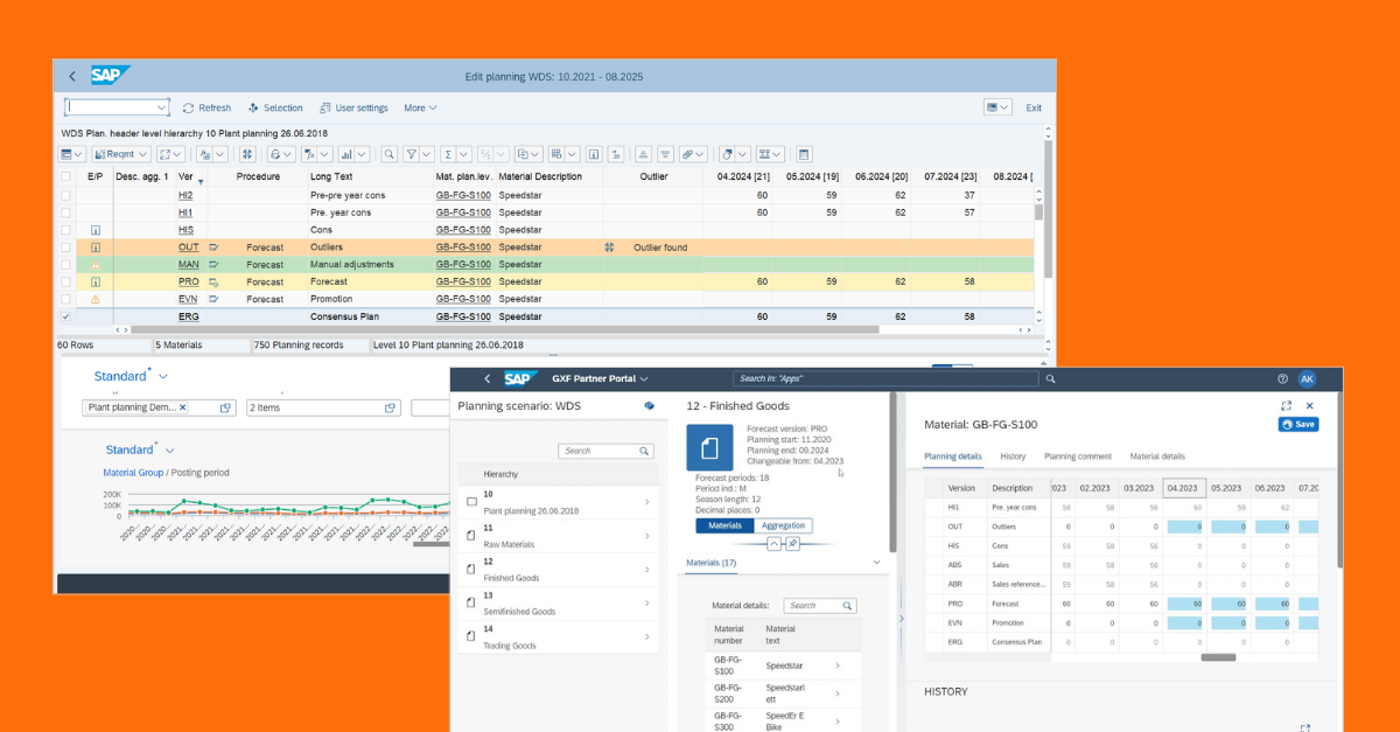Viewport: 1400px width, 732px height.
Task: Click the sort ascending toolbar icon
Action: pyautogui.click(x=641, y=153)
